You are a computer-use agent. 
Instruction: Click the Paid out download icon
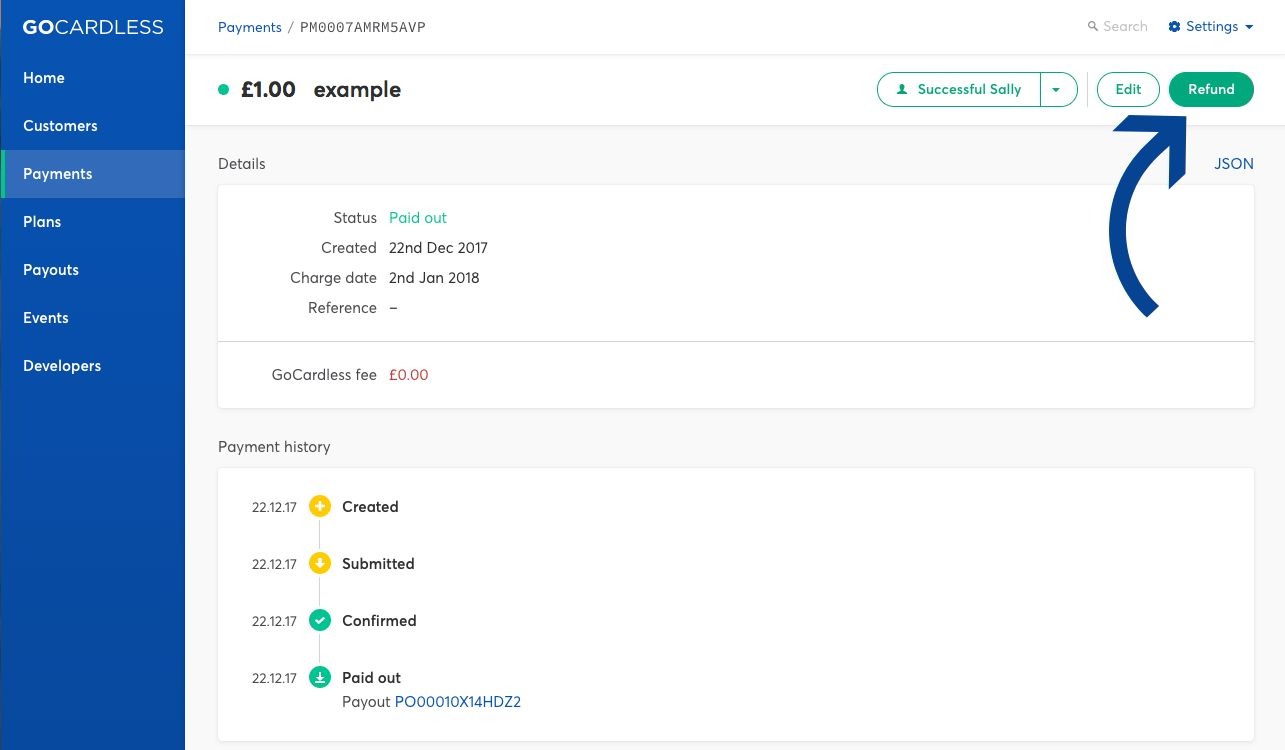tap(320, 678)
